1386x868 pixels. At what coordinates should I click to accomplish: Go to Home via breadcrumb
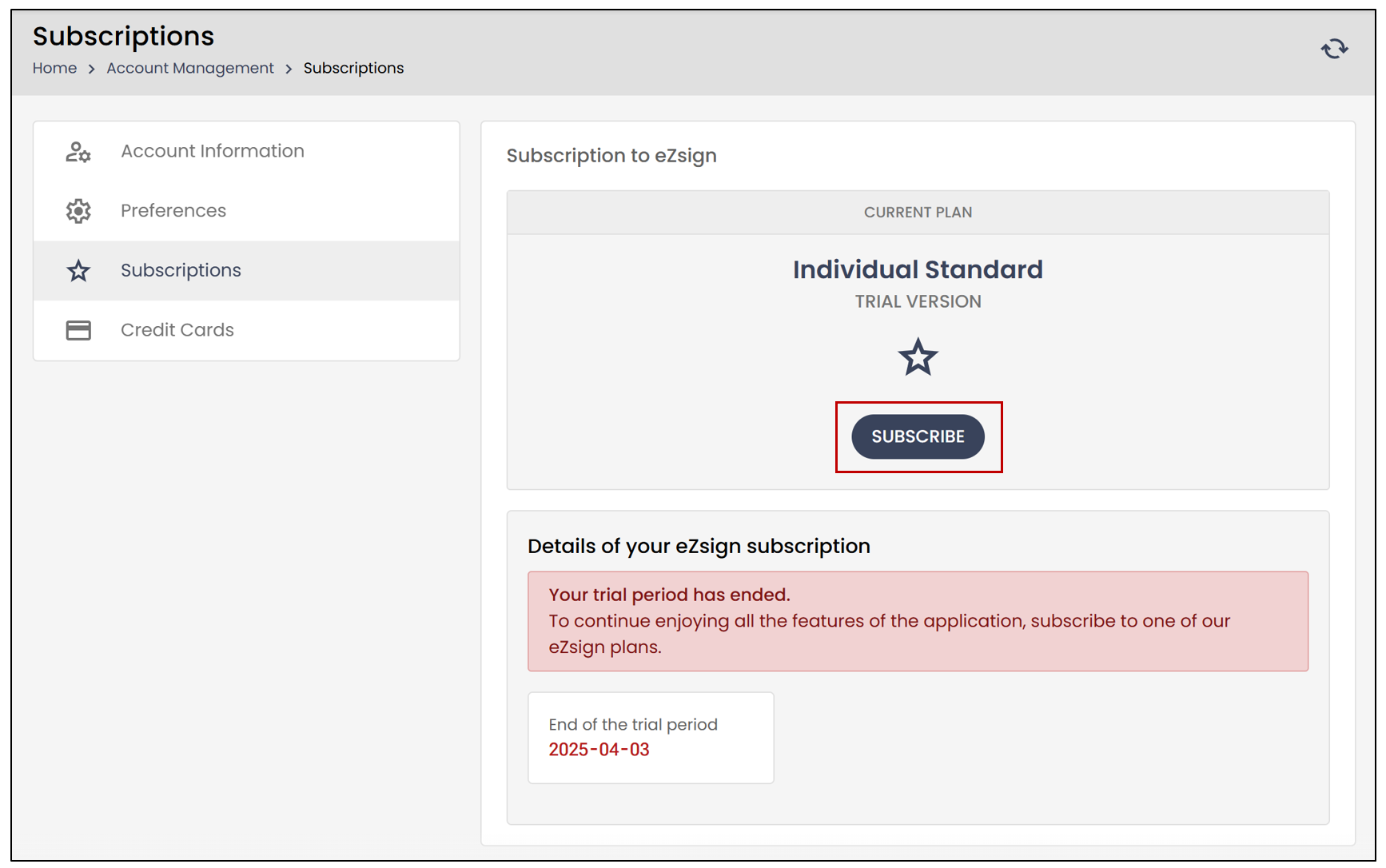pos(54,68)
